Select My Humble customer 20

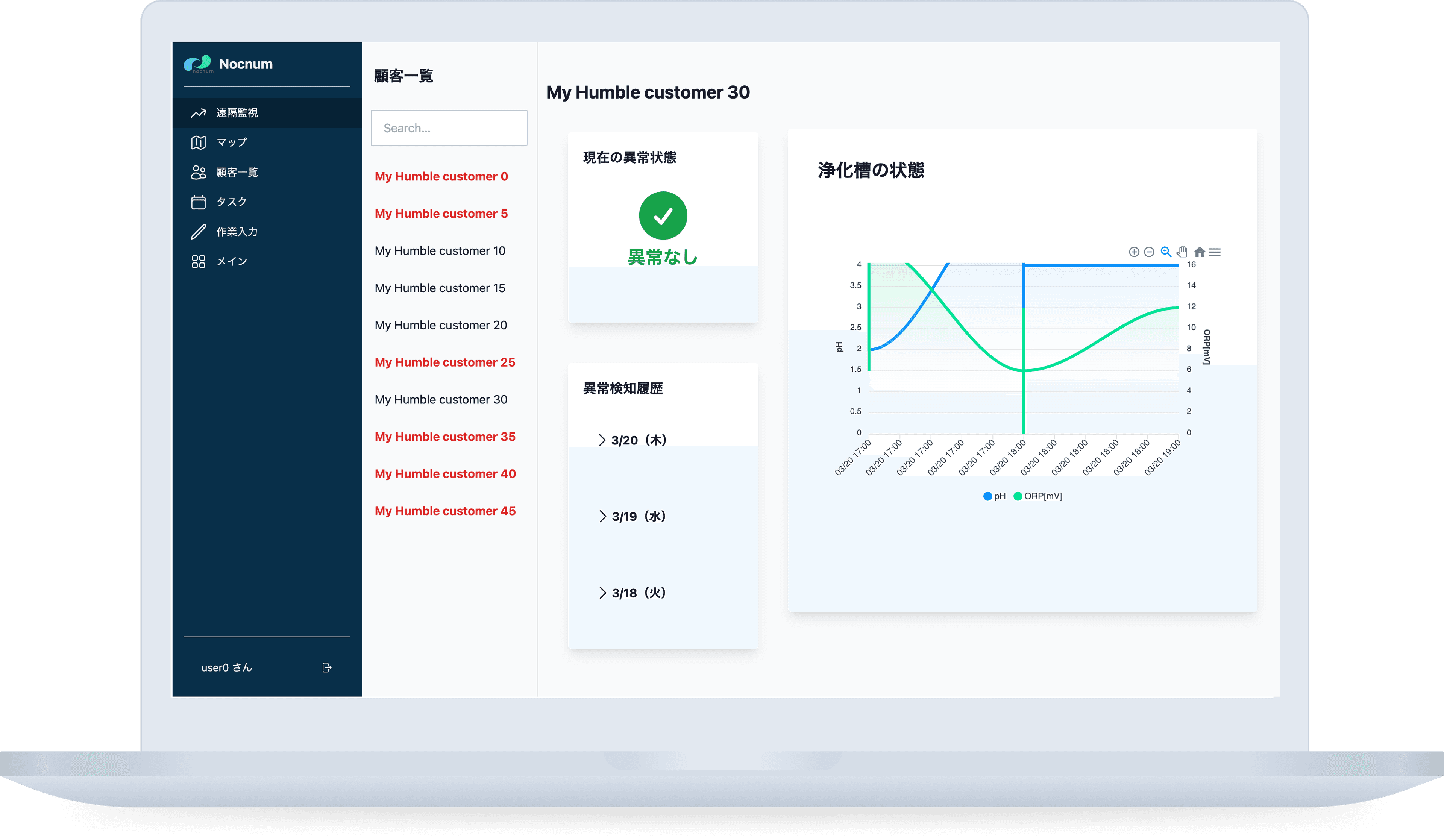tap(441, 326)
